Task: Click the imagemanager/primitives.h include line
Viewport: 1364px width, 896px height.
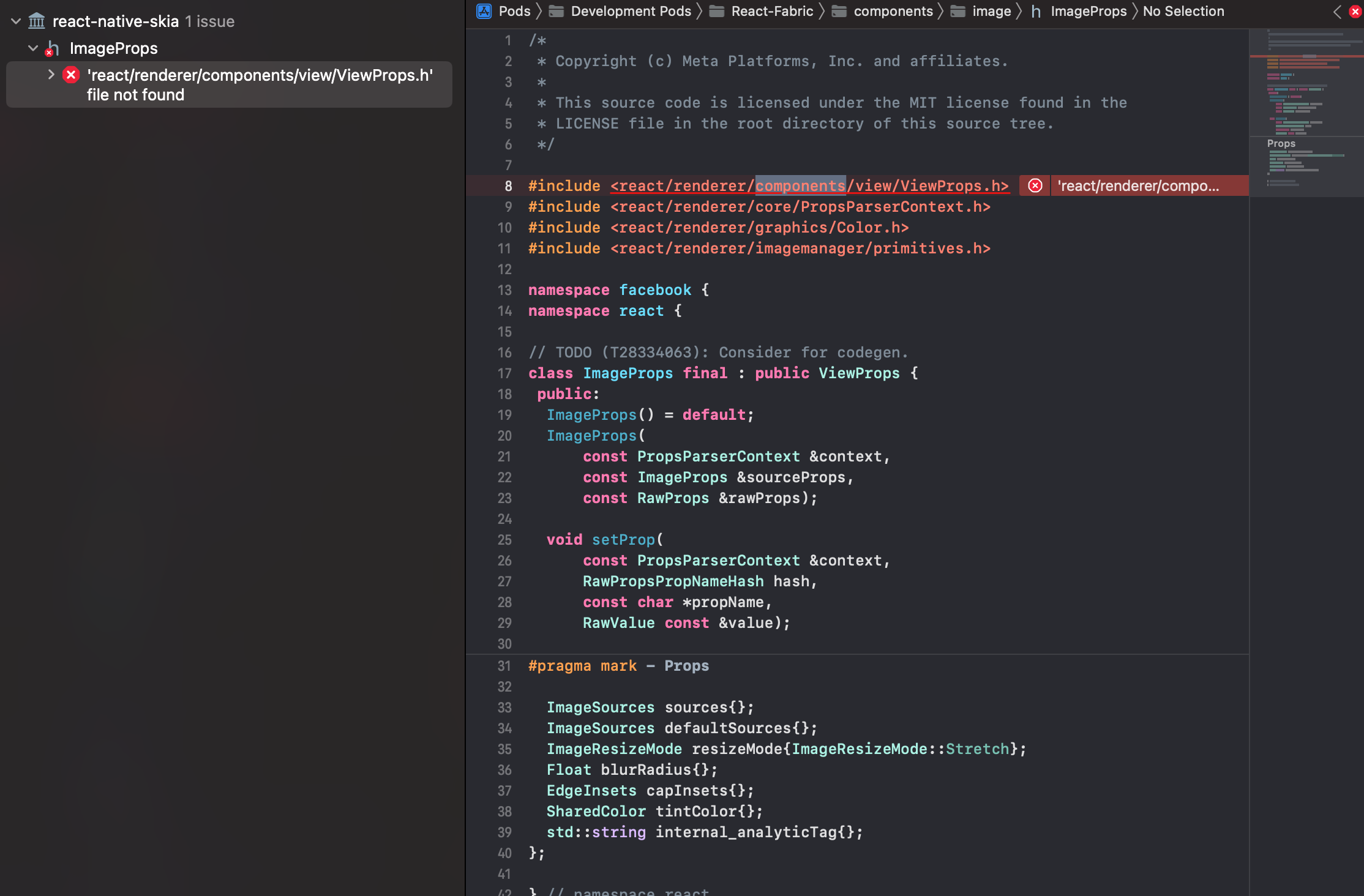Action: (759, 248)
